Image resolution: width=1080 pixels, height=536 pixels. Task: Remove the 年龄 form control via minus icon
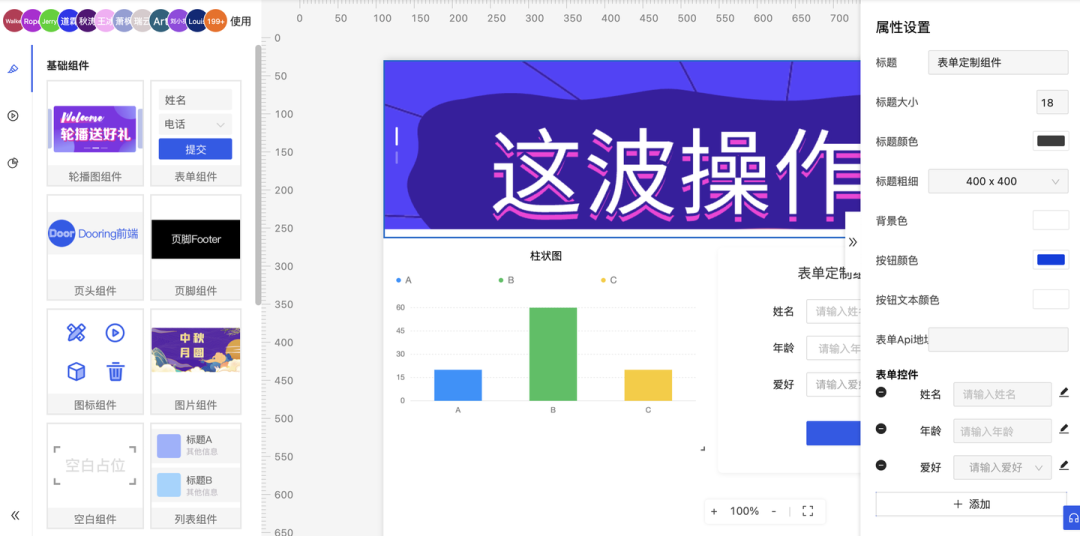(x=881, y=429)
